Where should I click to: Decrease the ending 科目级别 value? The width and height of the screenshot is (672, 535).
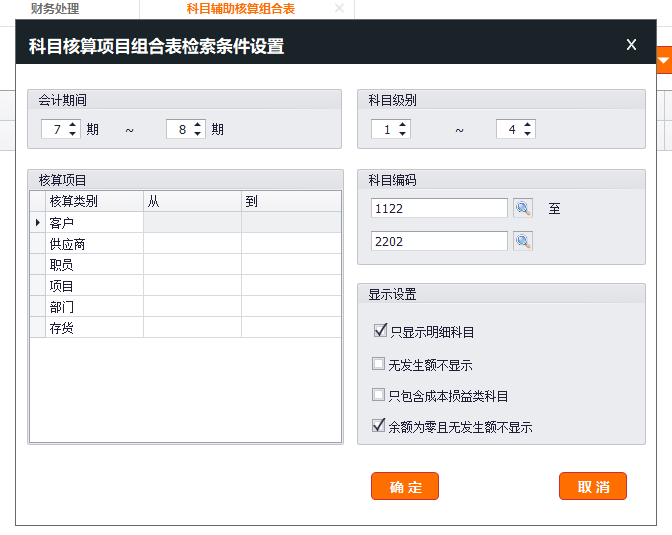pyautogui.click(x=528, y=134)
